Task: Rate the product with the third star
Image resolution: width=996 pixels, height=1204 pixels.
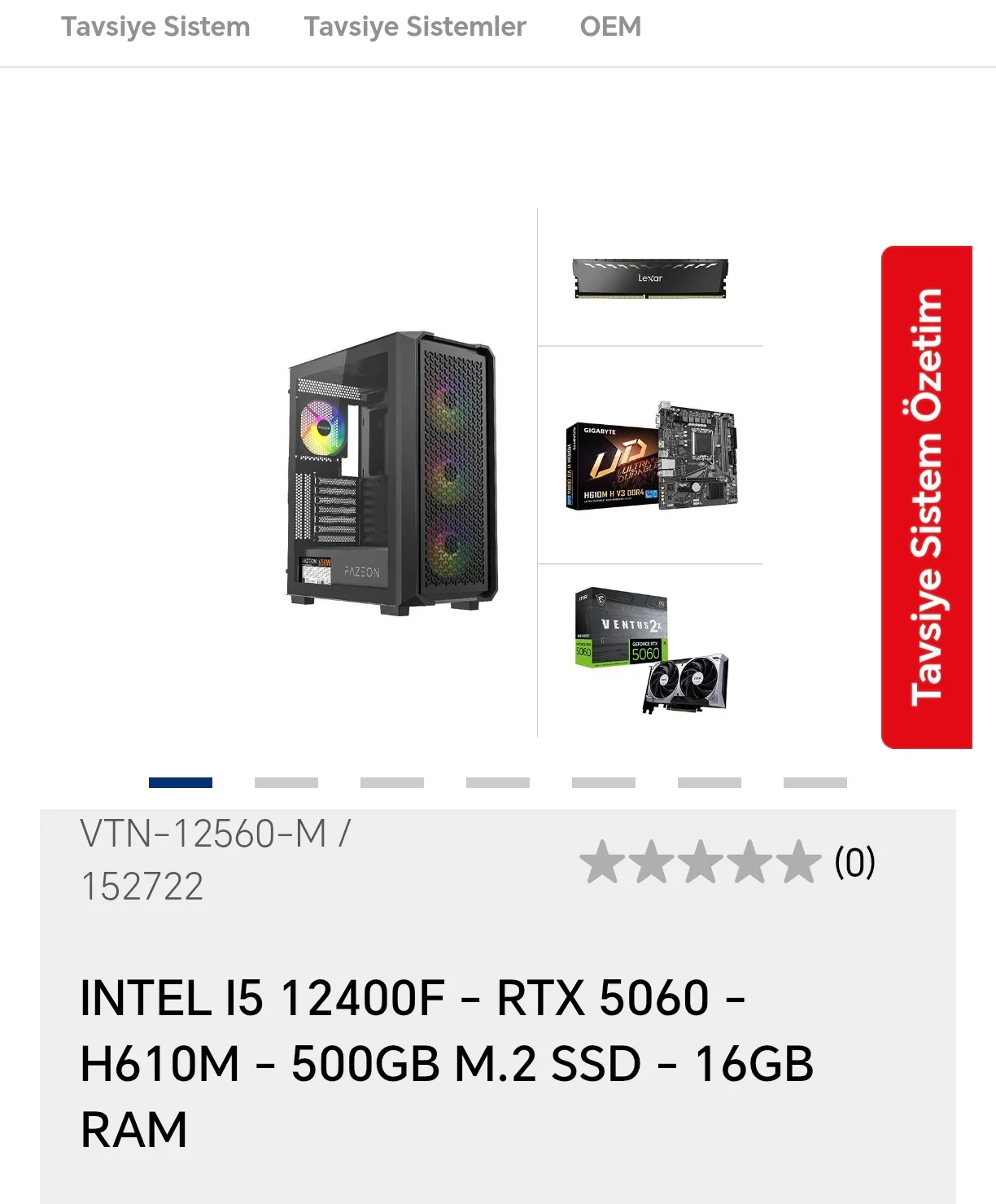Action: (x=701, y=862)
